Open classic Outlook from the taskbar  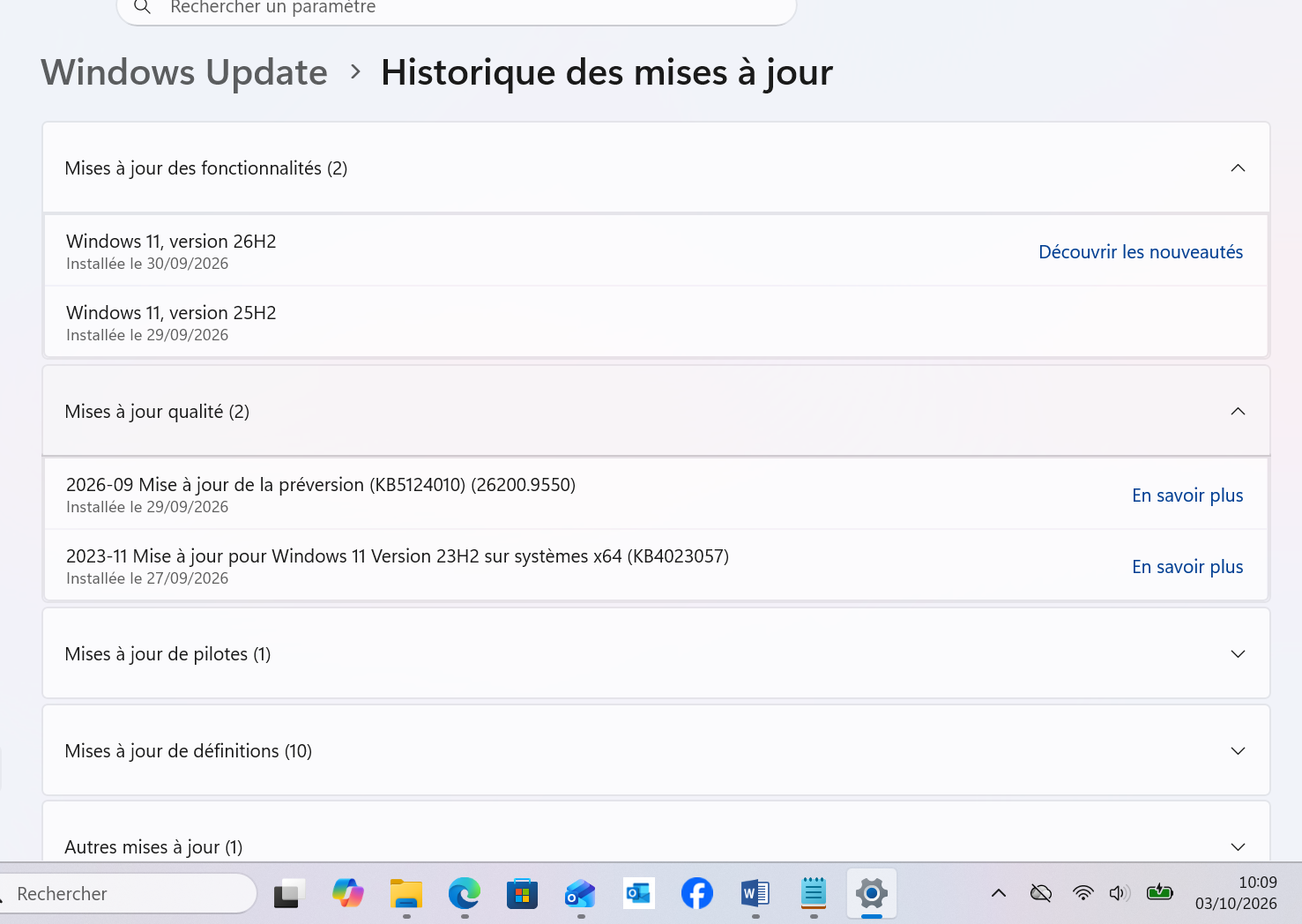639,894
